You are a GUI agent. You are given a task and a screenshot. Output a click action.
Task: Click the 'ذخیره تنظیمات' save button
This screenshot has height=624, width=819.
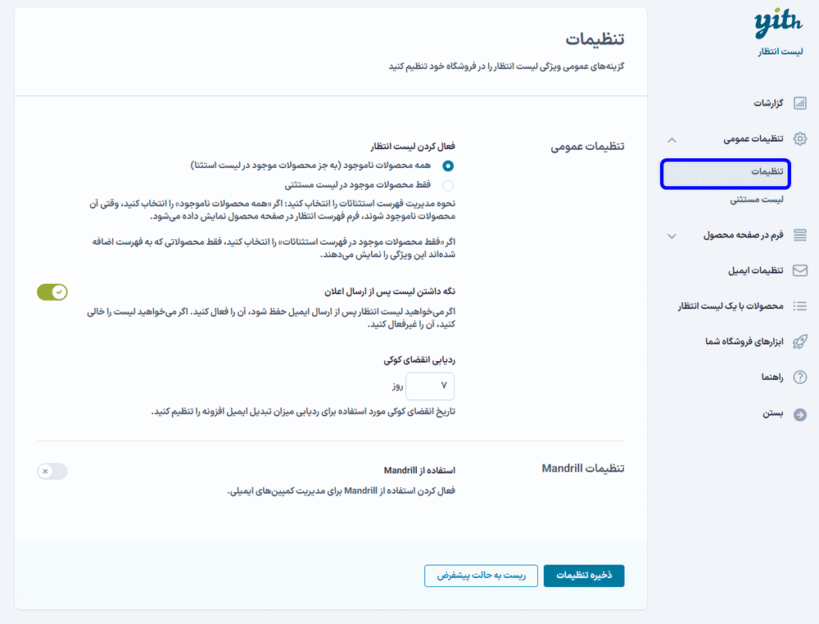(x=584, y=575)
